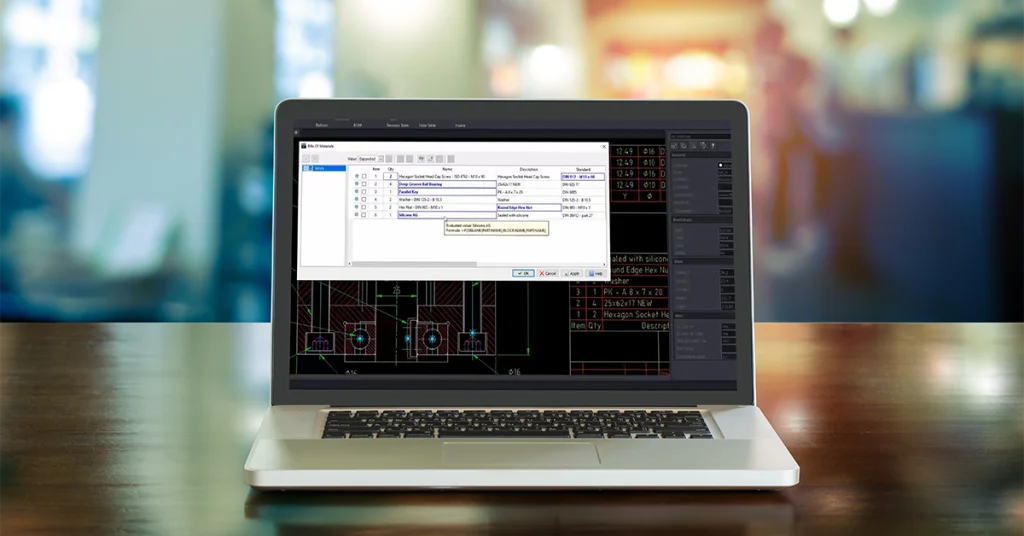The height and width of the screenshot is (536, 1024).
Task: Click the first toolbar icon after View dropdown
Action: point(390,158)
